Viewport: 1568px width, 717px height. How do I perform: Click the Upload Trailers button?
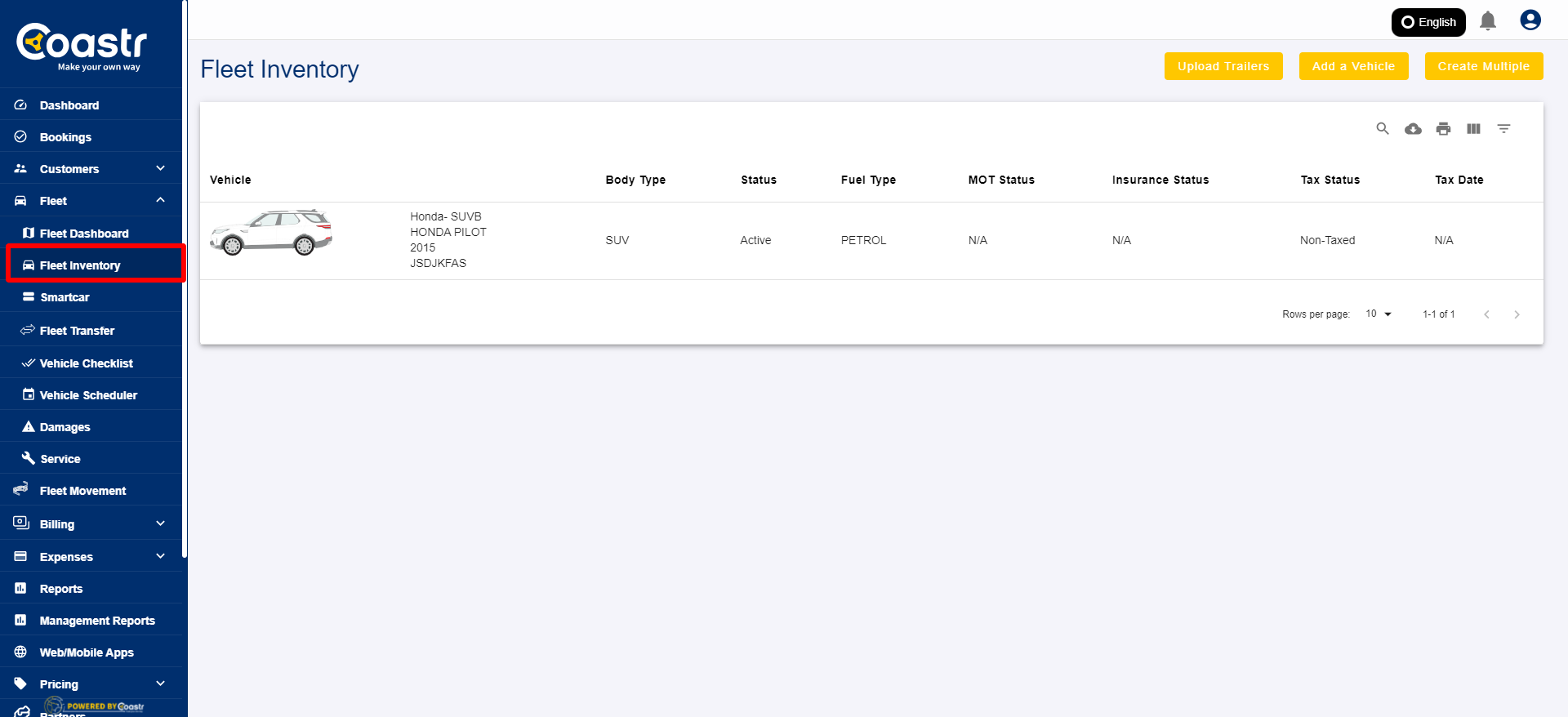pos(1223,66)
